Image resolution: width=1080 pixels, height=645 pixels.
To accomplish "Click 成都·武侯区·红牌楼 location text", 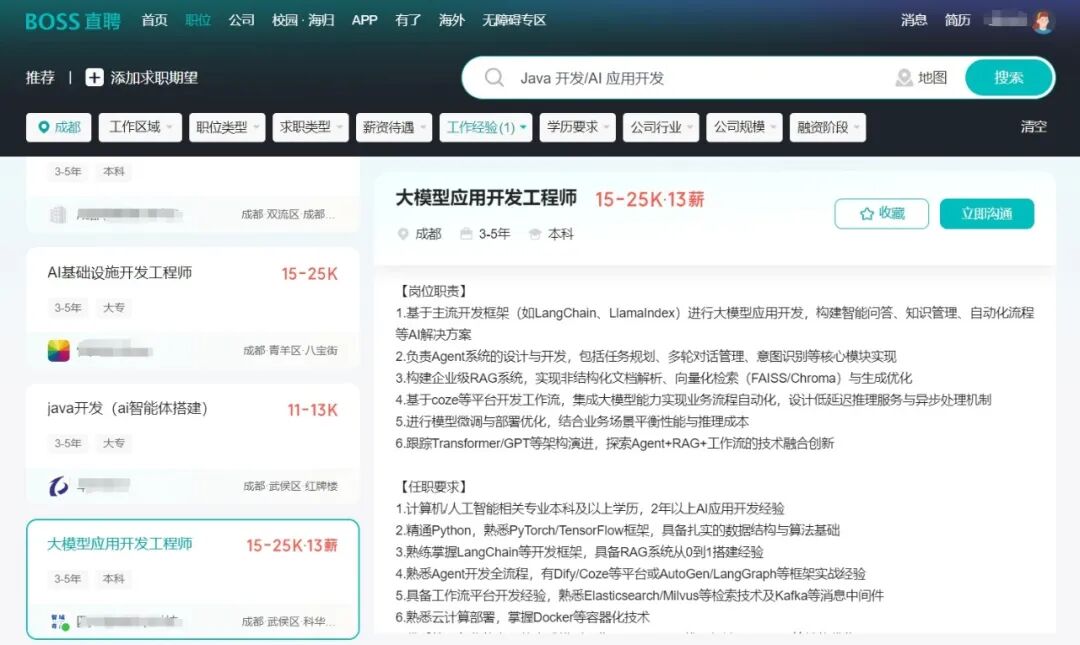I will [290, 486].
